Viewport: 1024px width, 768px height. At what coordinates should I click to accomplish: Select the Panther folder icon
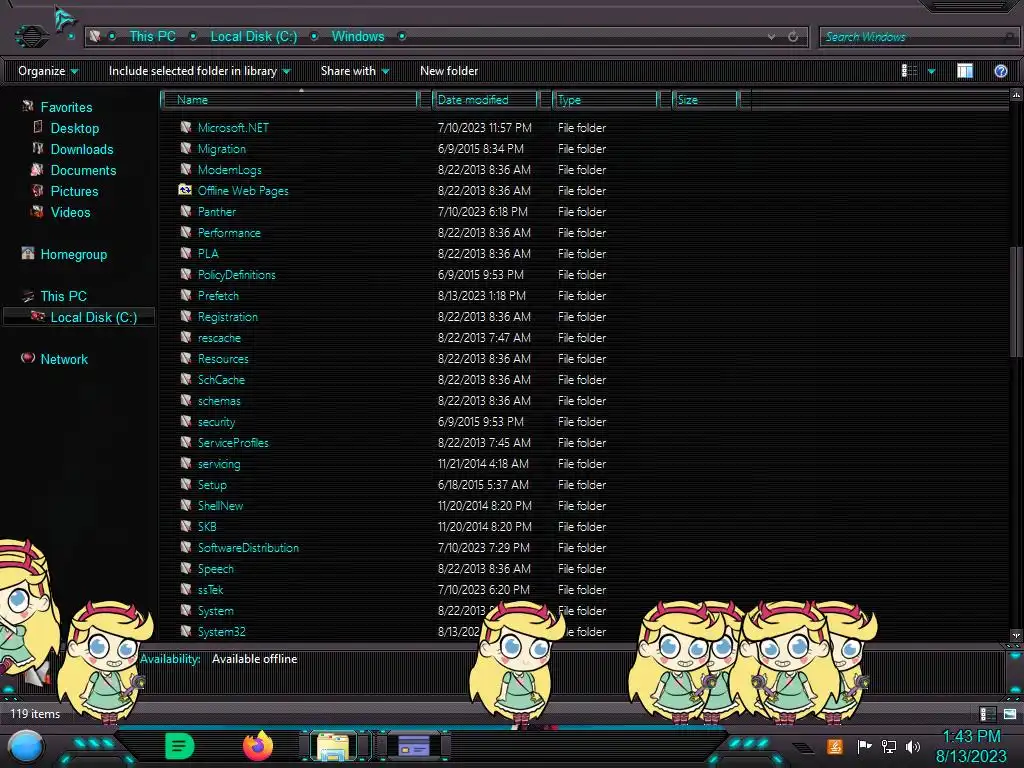(x=185, y=210)
